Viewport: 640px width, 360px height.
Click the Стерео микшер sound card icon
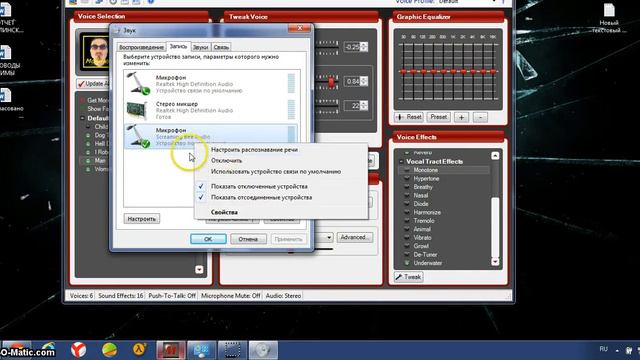137,110
